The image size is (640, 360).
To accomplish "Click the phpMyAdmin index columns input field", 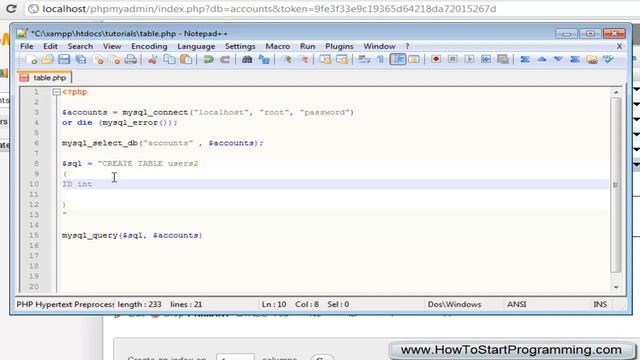I will coord(235,357).
